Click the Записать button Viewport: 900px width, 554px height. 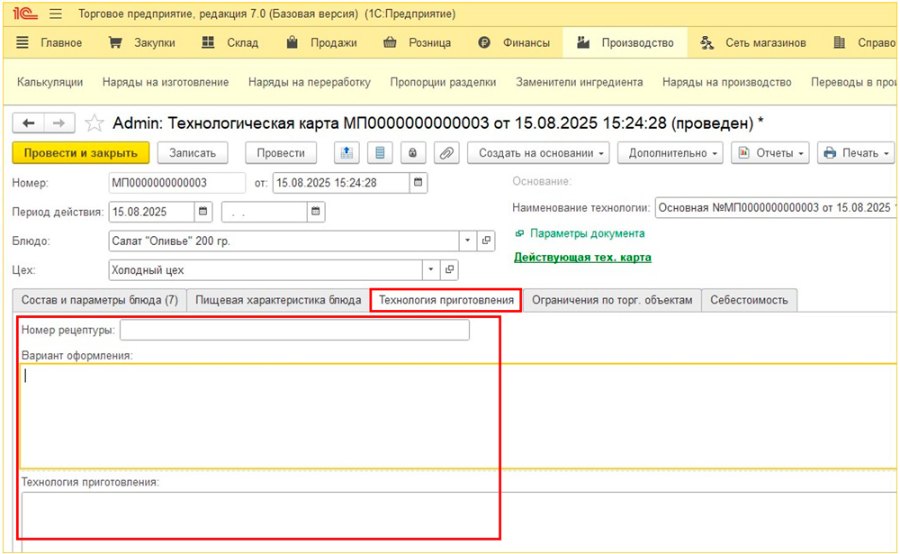(192, 153)
